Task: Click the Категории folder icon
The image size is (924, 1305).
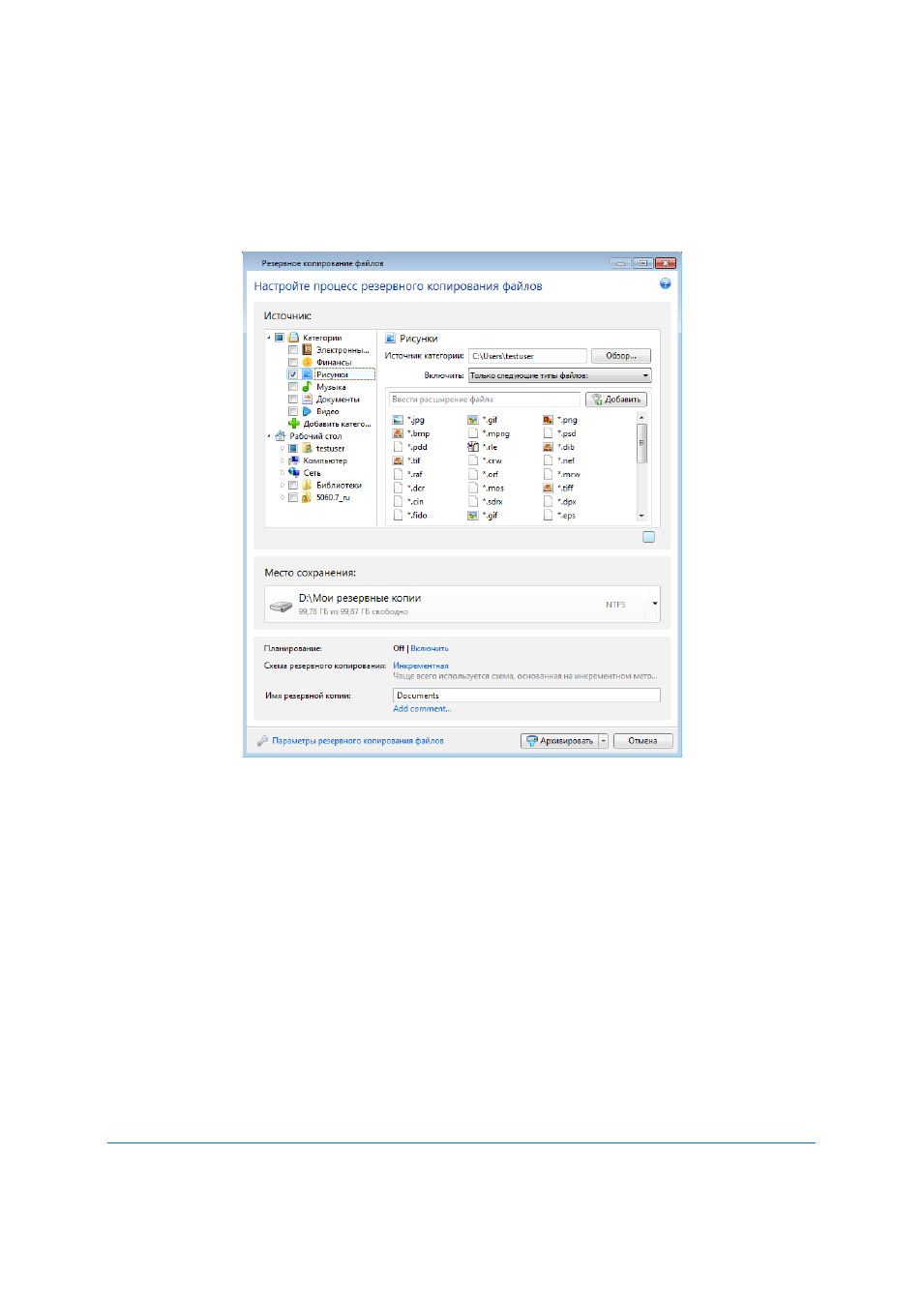Action: (x=293, y=338)
